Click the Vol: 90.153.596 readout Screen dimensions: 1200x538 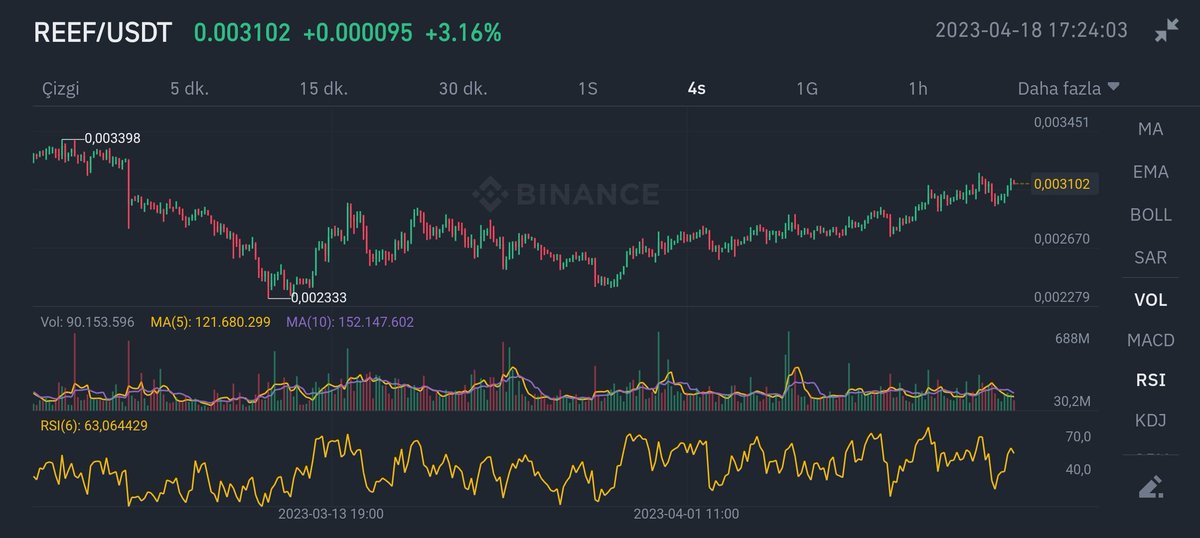click(x=87, y=322)
